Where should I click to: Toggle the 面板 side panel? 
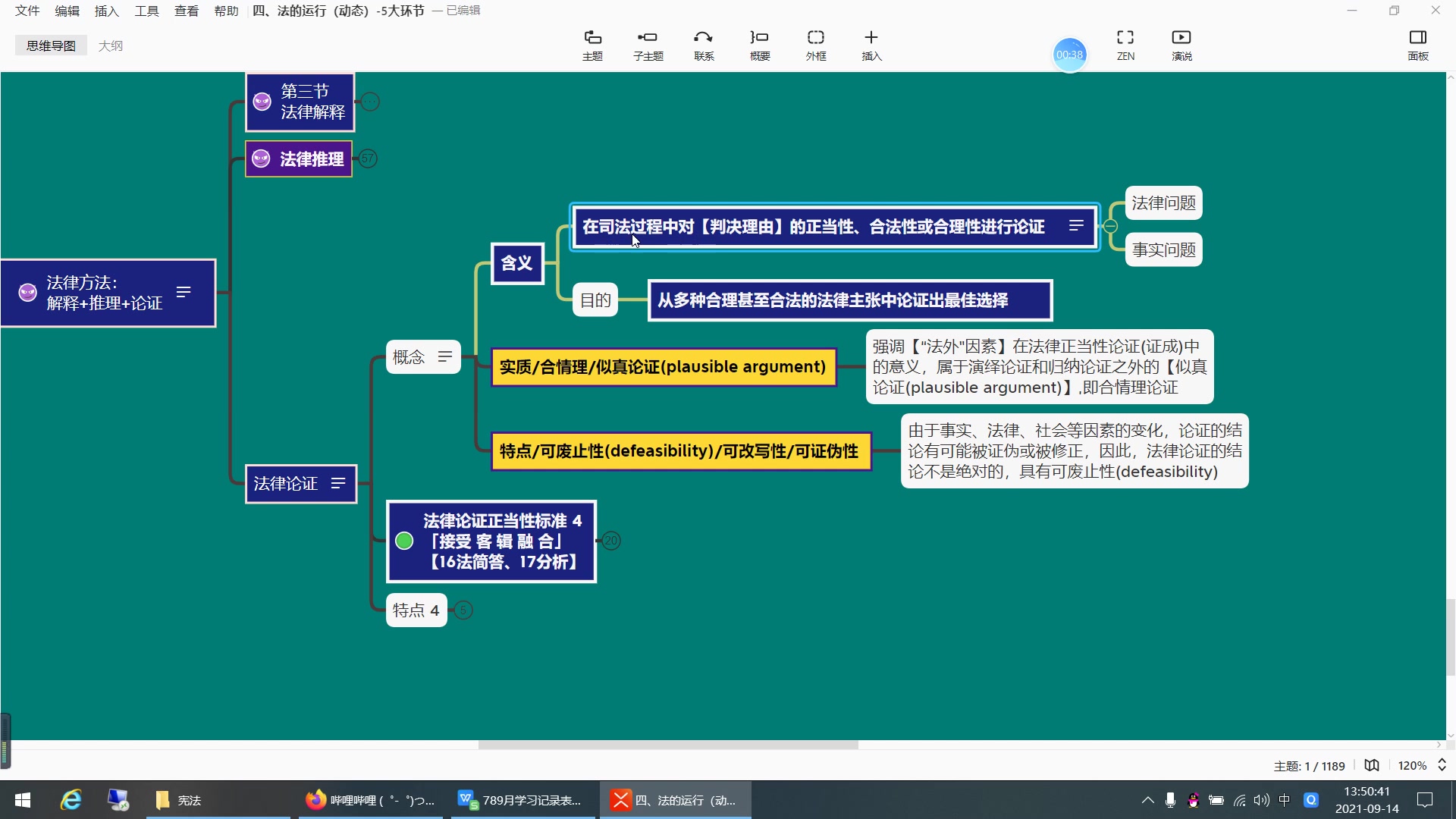[1418, 45]
